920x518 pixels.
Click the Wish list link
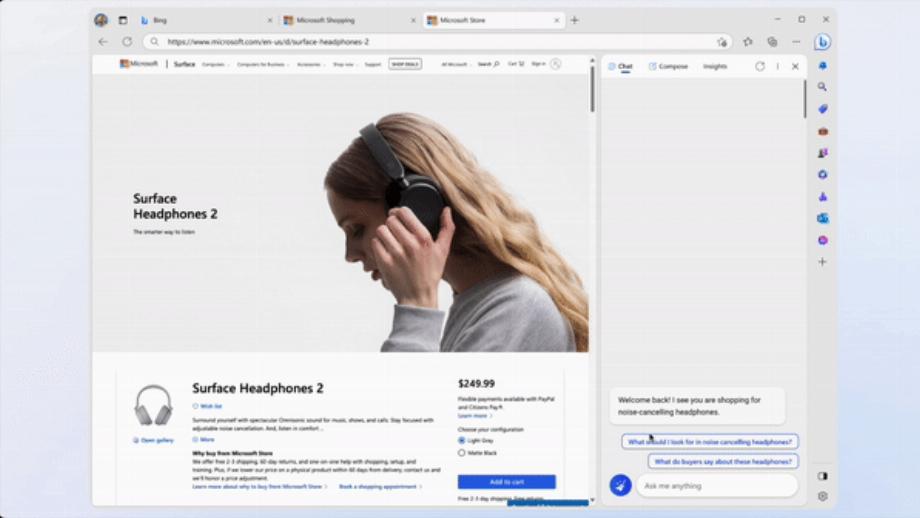208,406
